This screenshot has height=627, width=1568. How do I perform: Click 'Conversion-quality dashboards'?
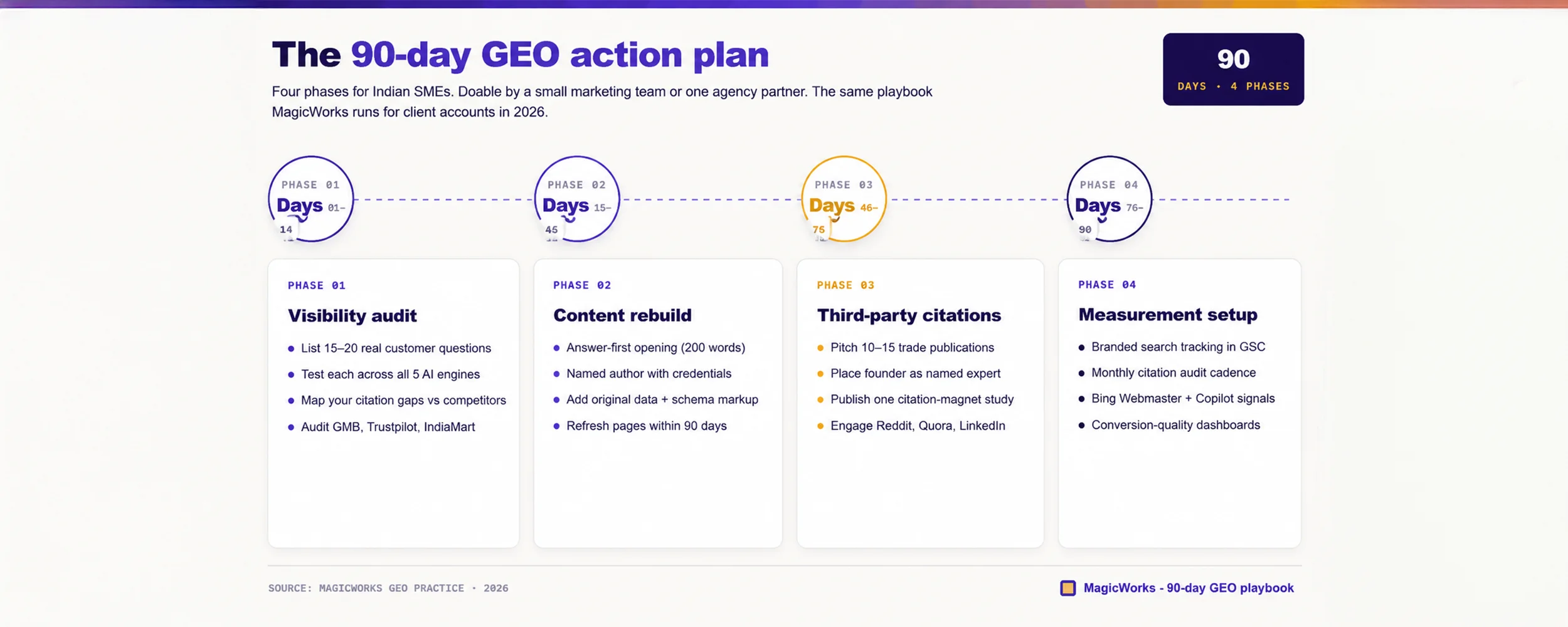1175,424
